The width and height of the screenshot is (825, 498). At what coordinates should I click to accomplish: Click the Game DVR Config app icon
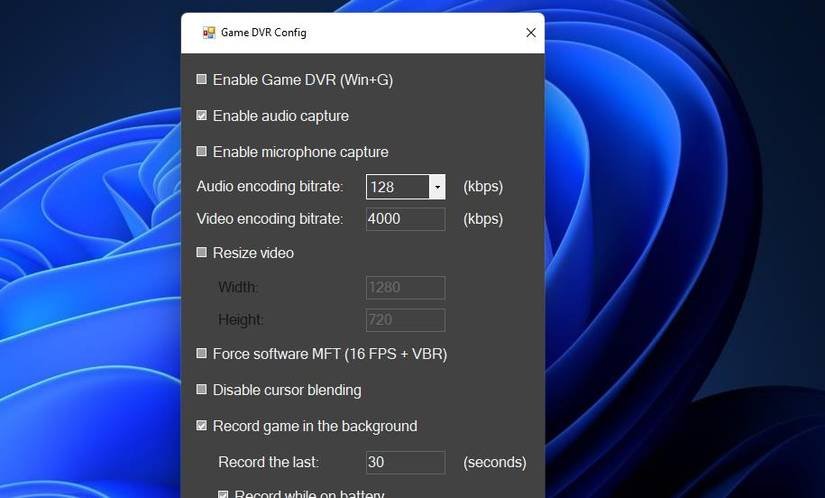point(209,33)
